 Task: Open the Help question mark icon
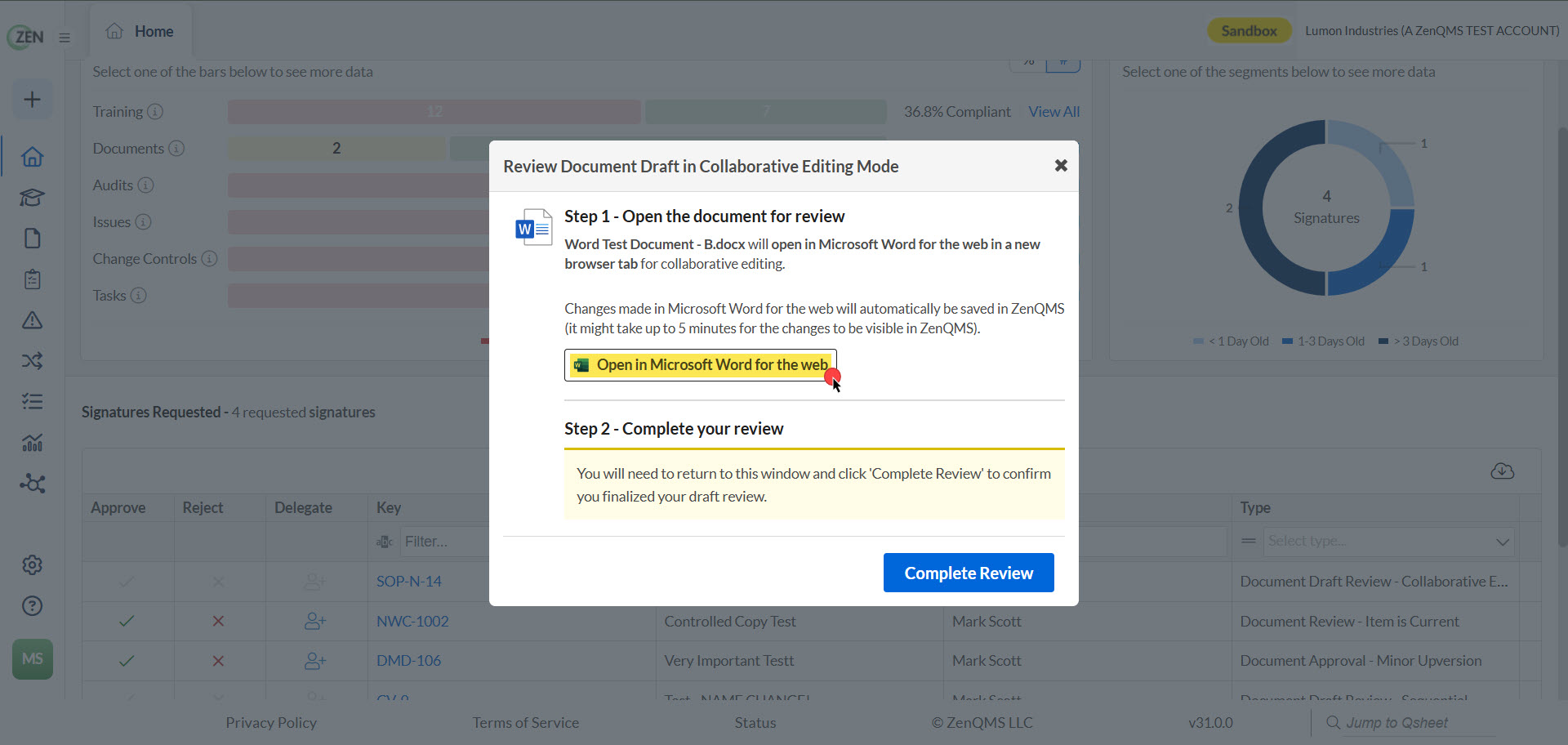[32, 605]
